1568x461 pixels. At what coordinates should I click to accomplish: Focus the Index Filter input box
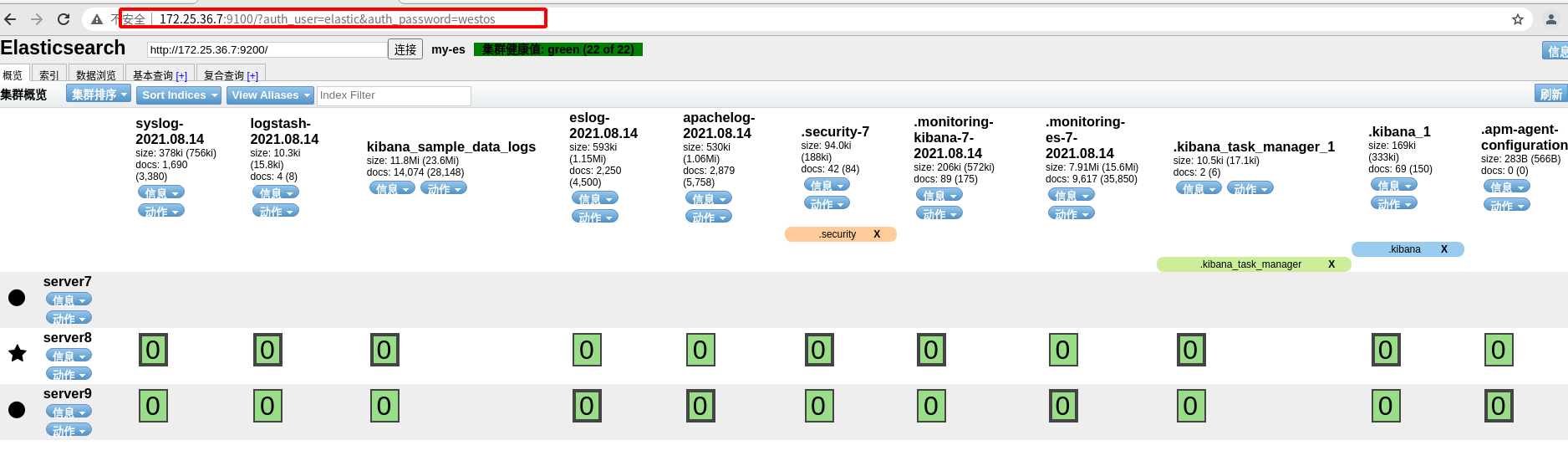coord(394,95)
